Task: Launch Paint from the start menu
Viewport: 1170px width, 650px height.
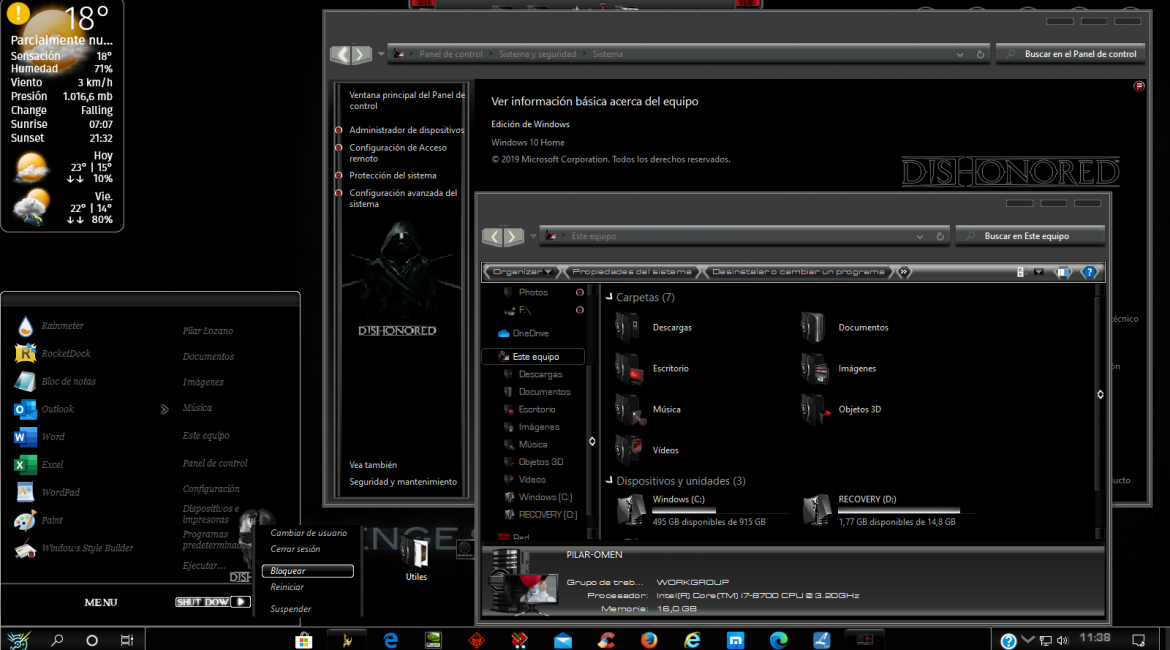Action: click(x=38, y=520)
